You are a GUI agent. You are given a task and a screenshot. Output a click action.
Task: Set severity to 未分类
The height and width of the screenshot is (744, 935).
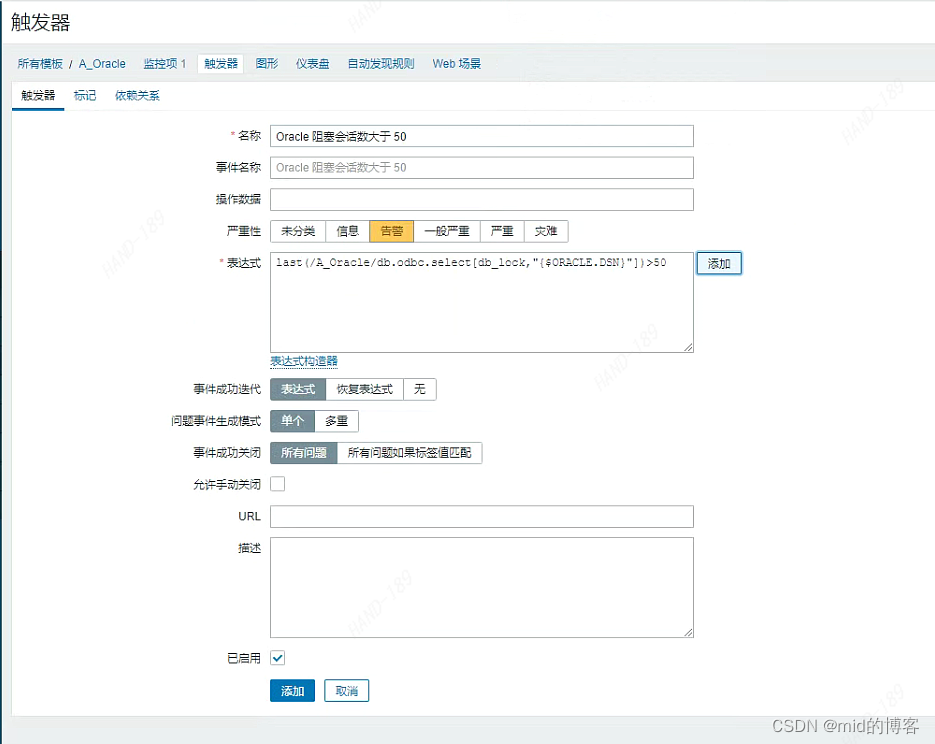tap(298, 231)
